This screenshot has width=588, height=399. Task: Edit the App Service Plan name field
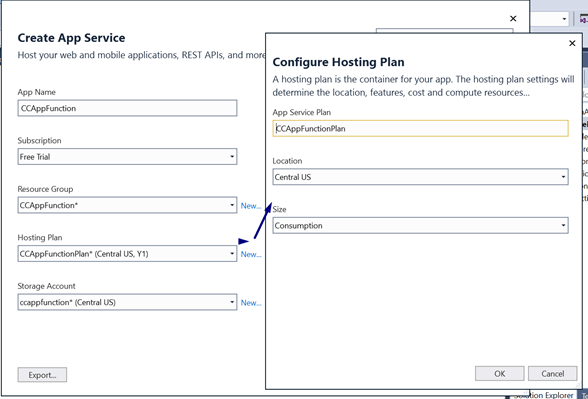(420, 128)
